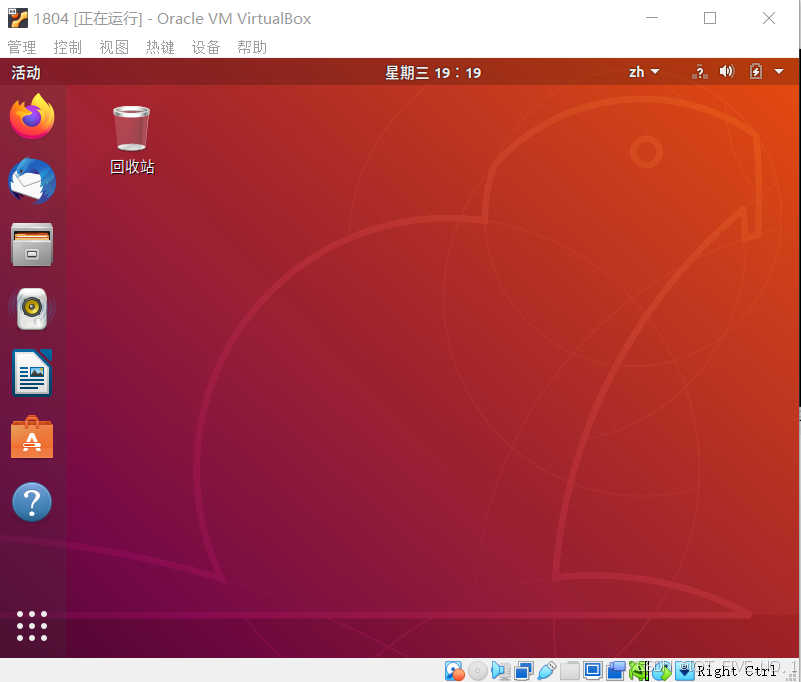The height and width of the screenshot is (682, 801).
Task: Open the 设备 menu
Action: (x=206, y=47)
